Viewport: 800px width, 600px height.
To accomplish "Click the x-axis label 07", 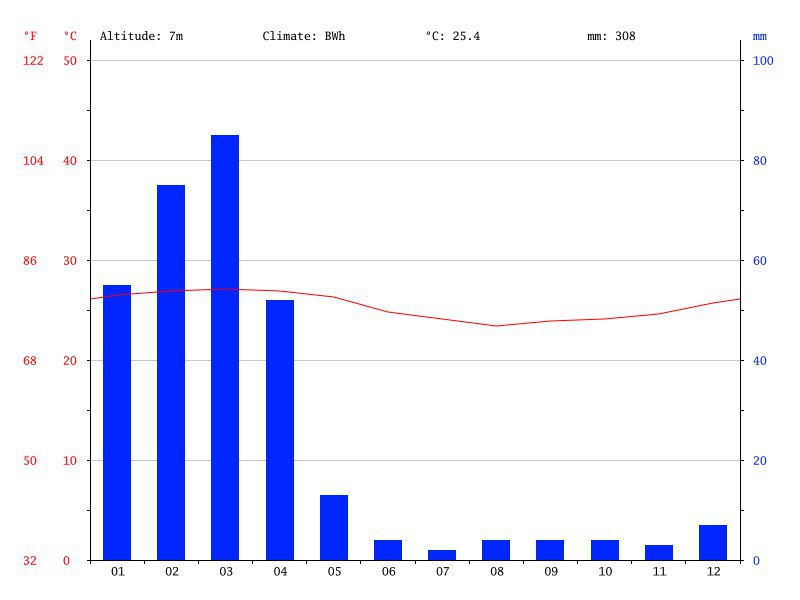I will pos(443,572).
